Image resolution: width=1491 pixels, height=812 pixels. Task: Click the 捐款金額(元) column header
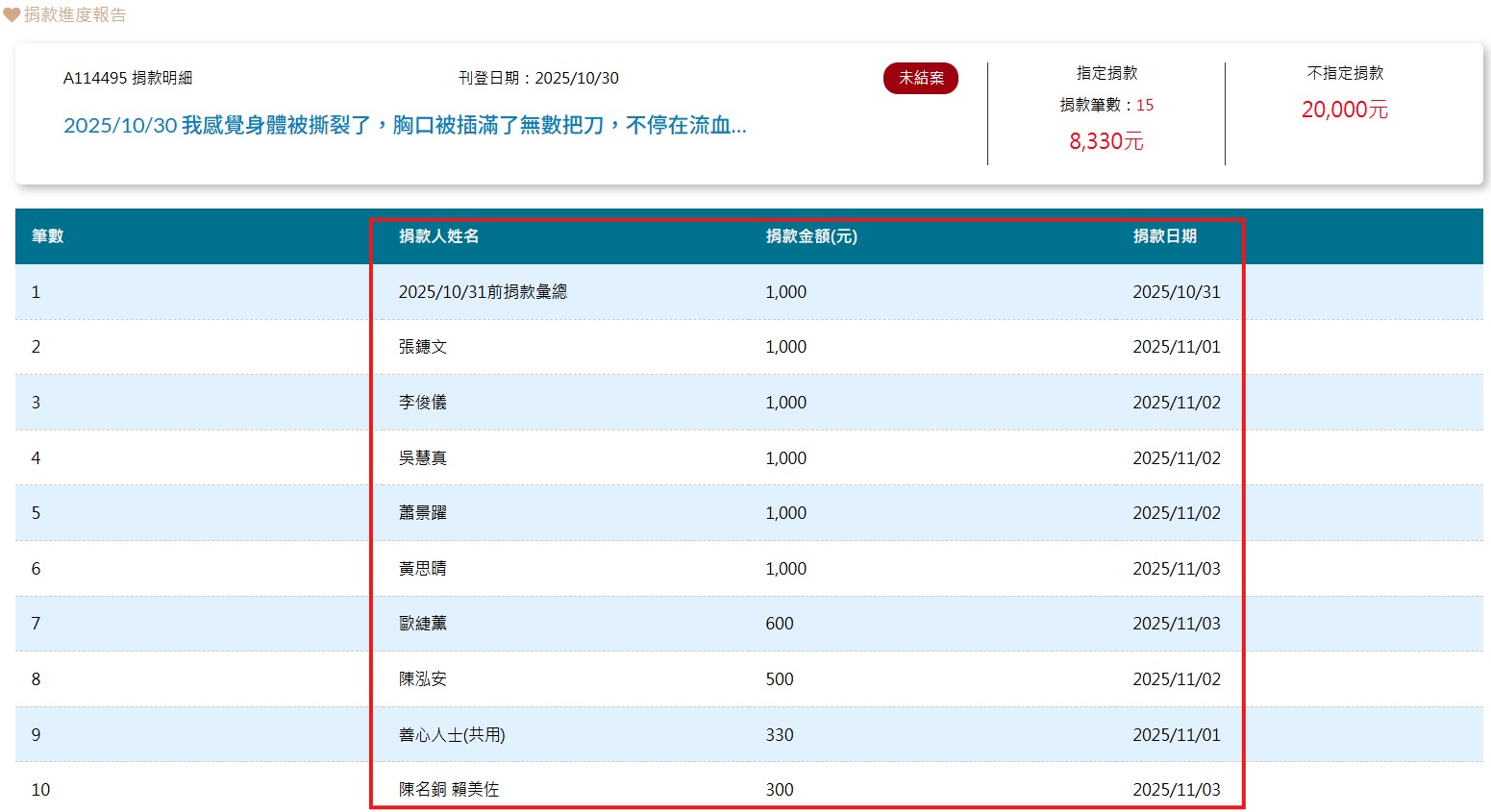coord(810,236)
